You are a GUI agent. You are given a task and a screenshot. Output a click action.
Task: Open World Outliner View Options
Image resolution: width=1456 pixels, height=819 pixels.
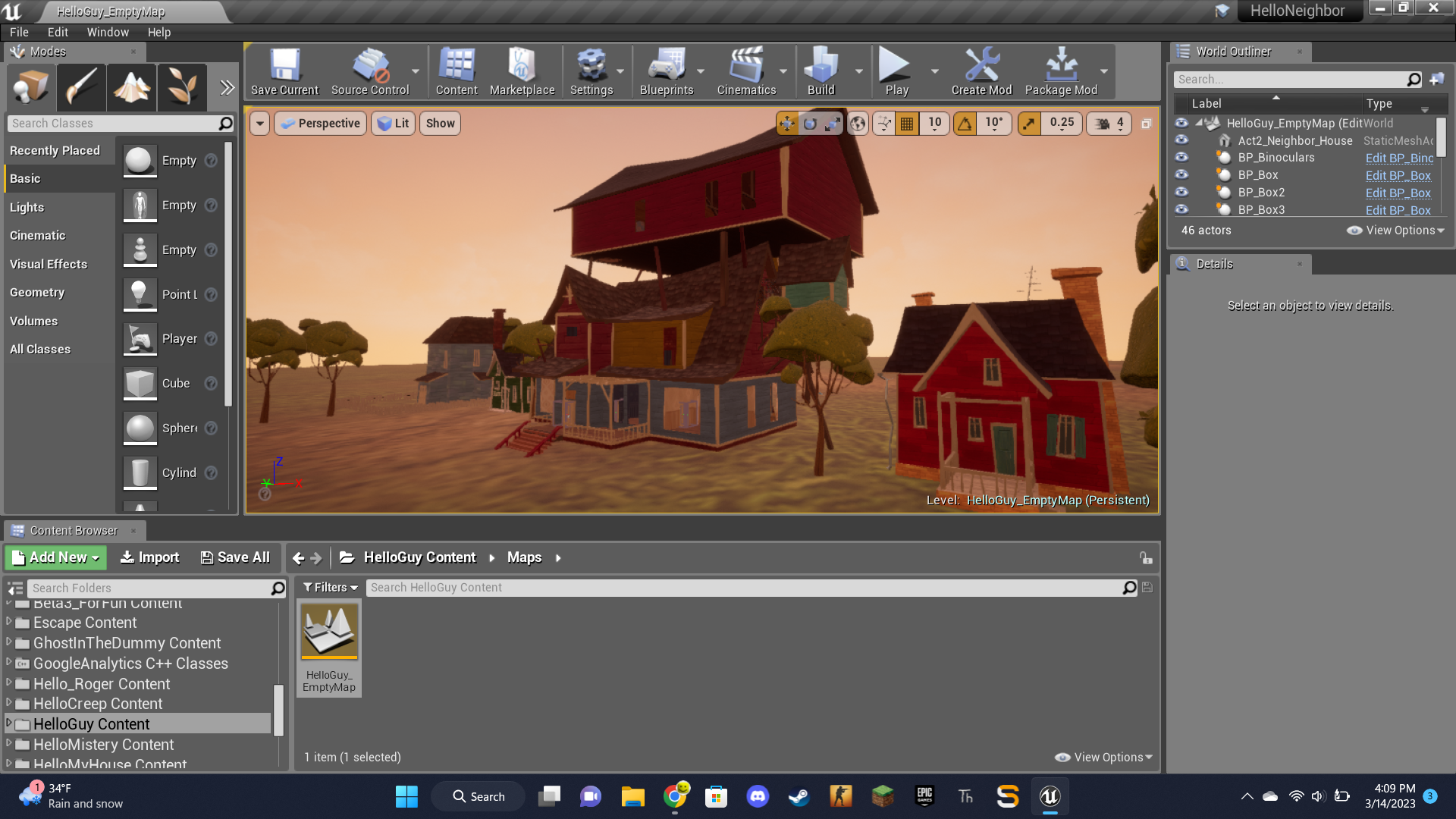pyautogui.click(x=1396, y=231)
